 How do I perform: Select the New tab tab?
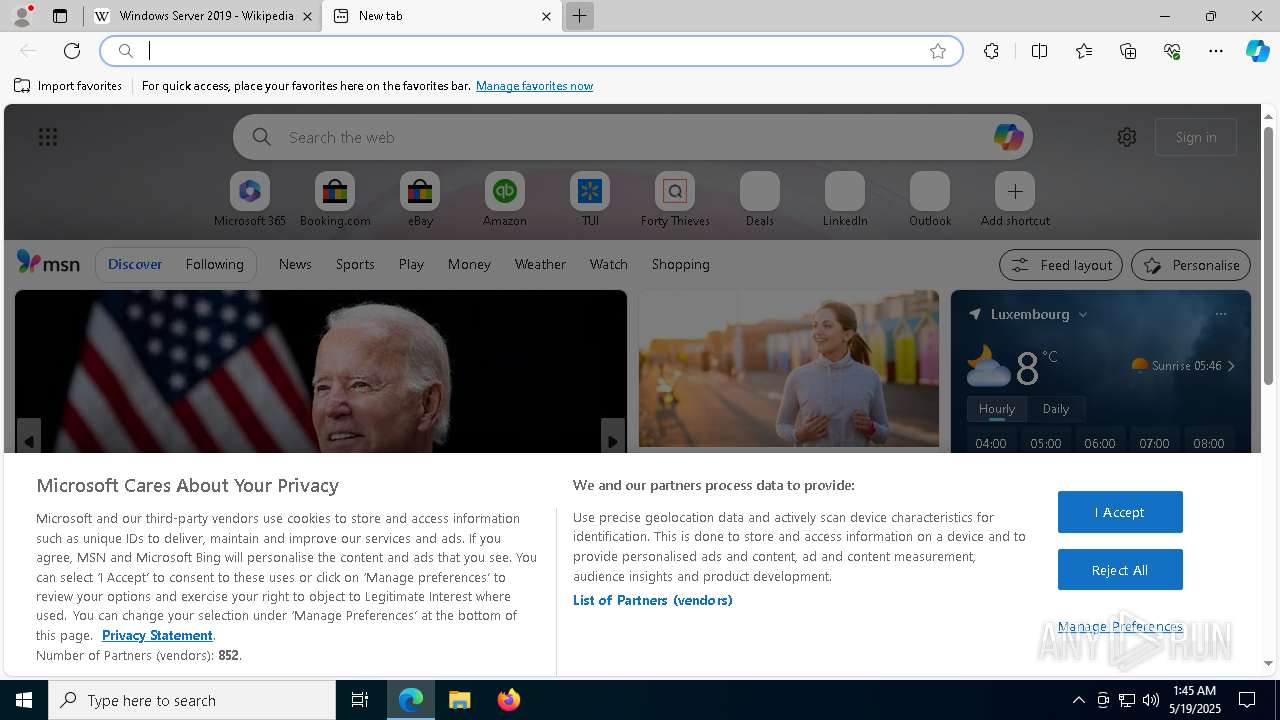point(441,16)
